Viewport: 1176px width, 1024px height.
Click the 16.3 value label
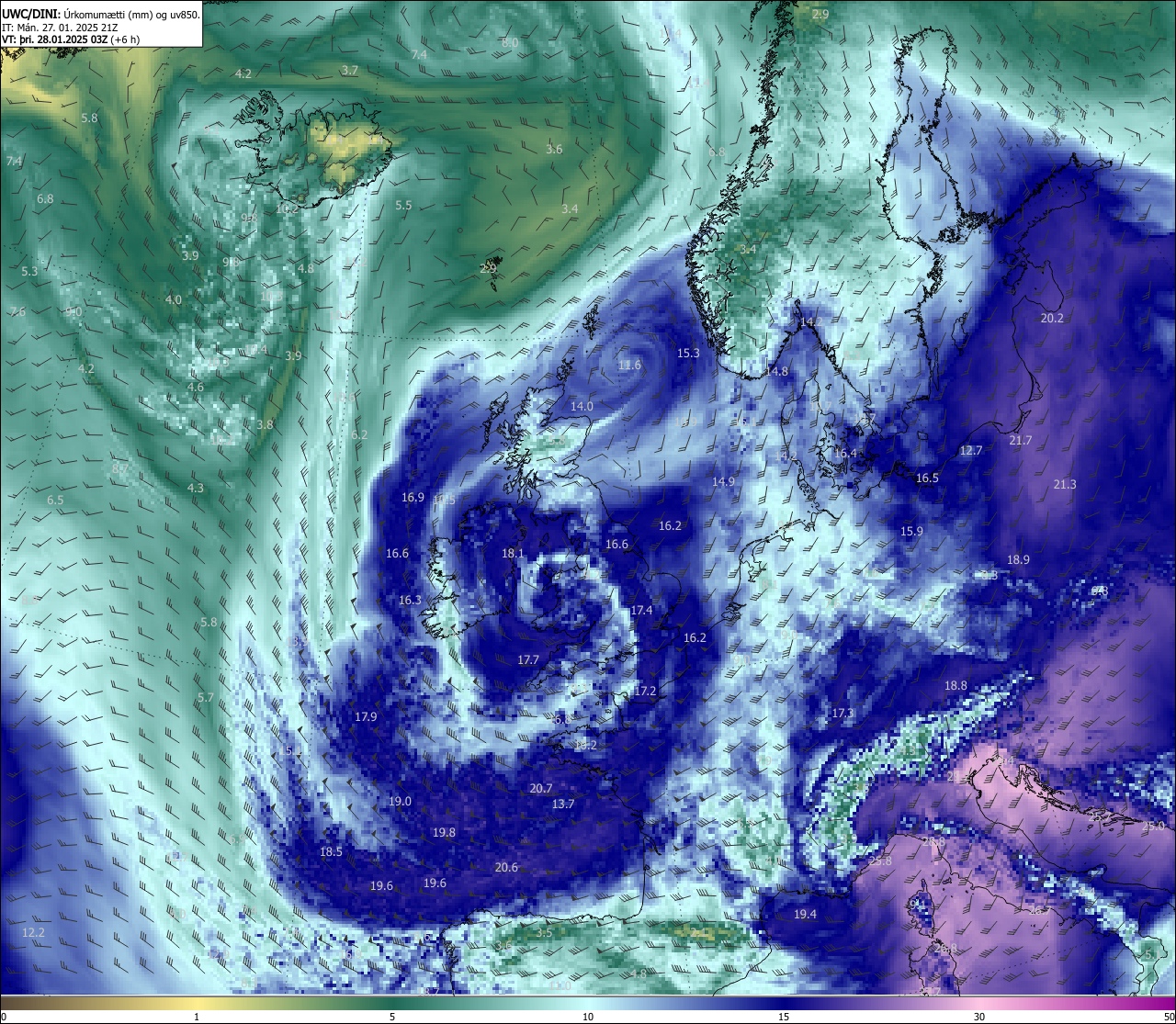(410, 600)
